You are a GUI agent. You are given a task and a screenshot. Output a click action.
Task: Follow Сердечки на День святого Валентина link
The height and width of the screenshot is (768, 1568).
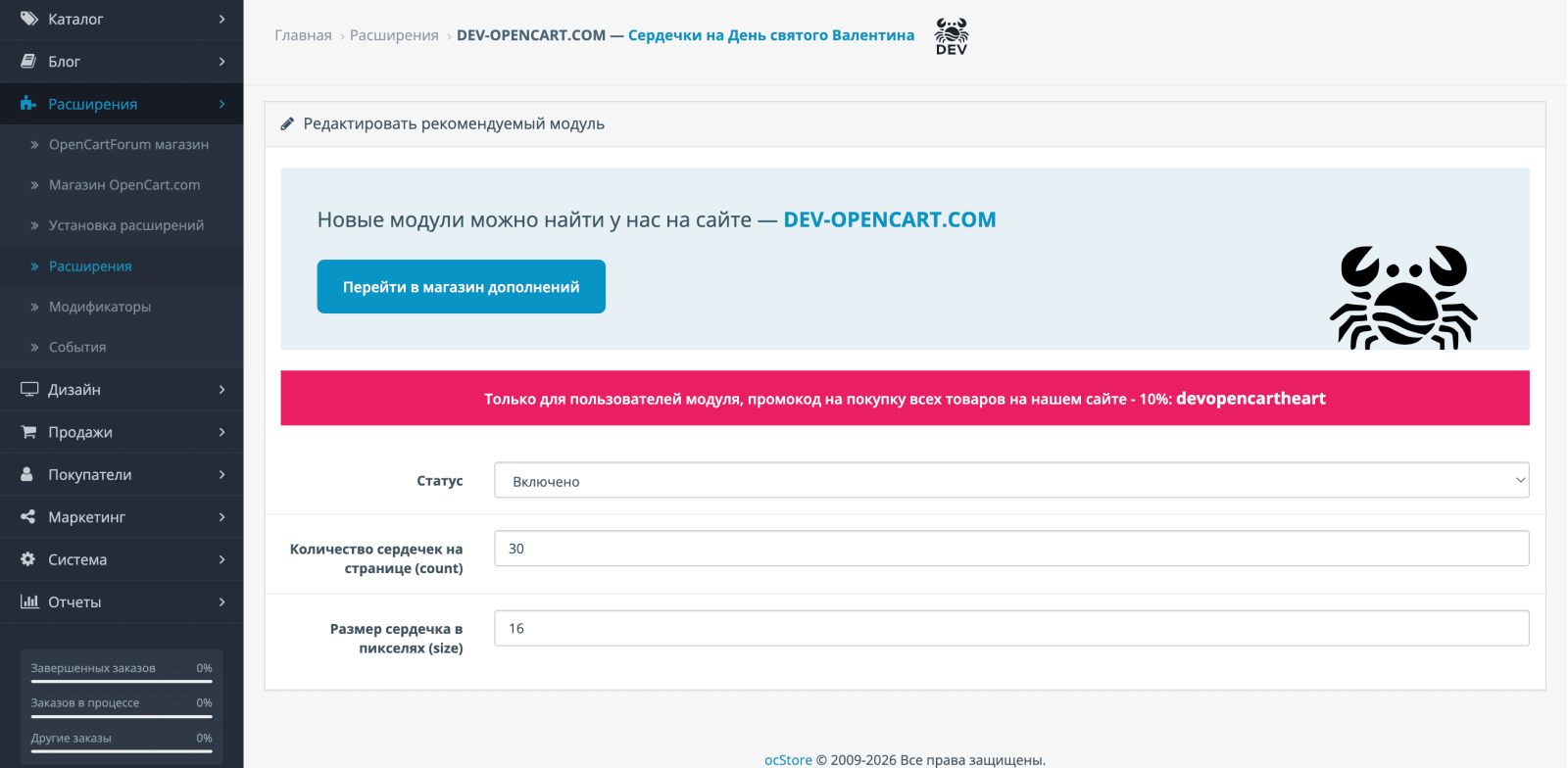click(x=771, y=35)
